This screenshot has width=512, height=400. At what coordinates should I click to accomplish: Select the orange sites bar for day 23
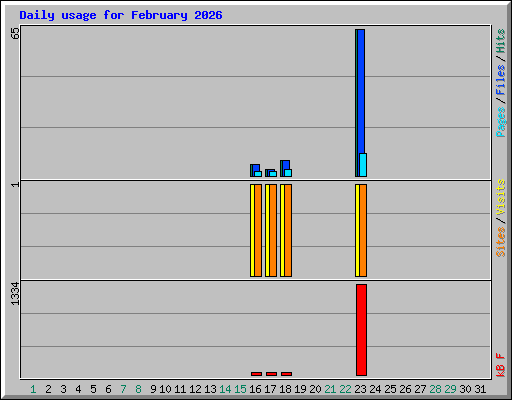pos(363,230)
